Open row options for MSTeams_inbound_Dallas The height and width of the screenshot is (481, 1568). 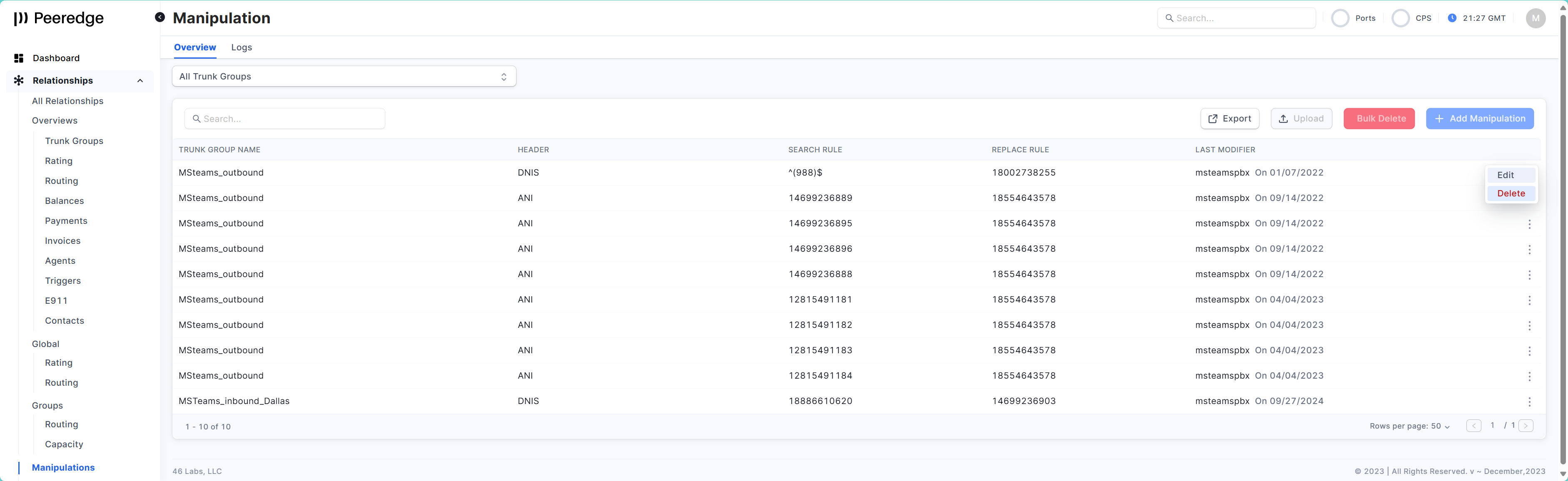coord(1529,402)
